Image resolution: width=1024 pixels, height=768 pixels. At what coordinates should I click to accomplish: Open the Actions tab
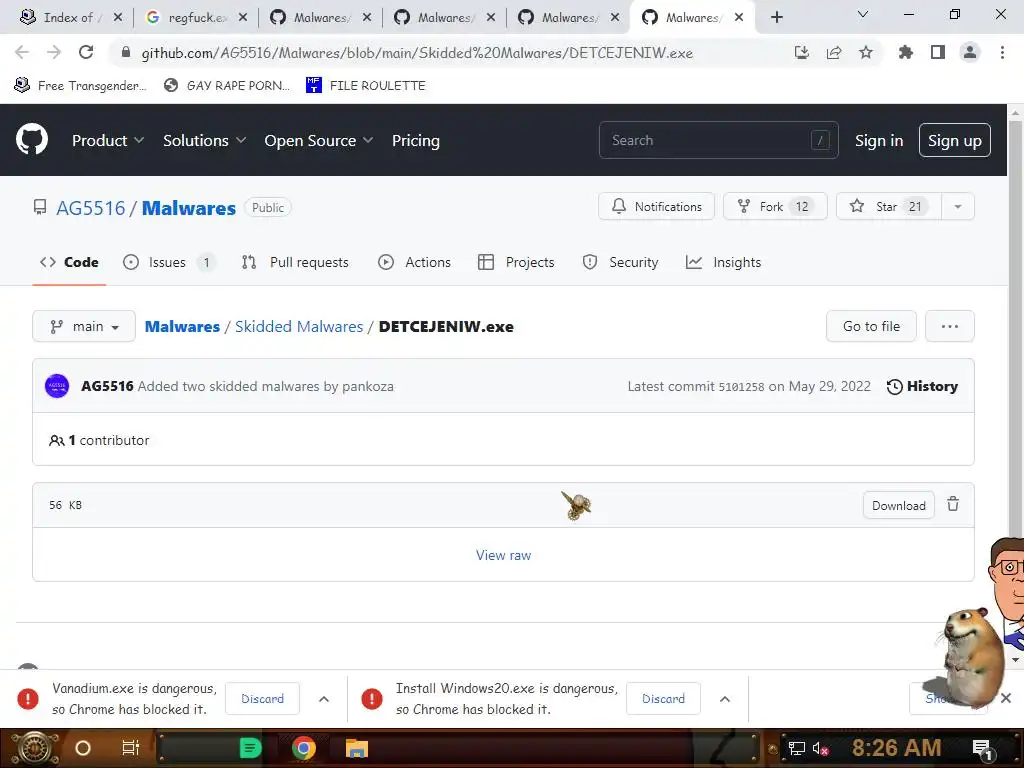point(414,262)
